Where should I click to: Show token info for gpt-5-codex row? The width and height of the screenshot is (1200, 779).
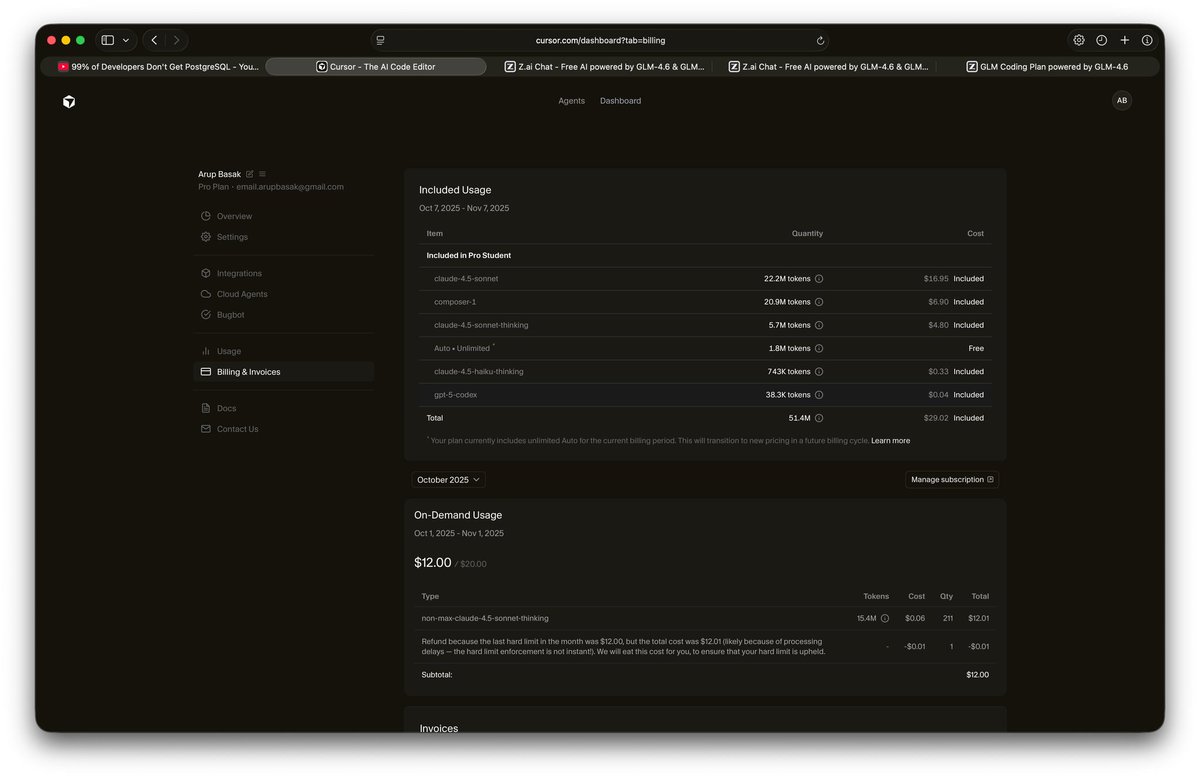[x=819, y=395]
